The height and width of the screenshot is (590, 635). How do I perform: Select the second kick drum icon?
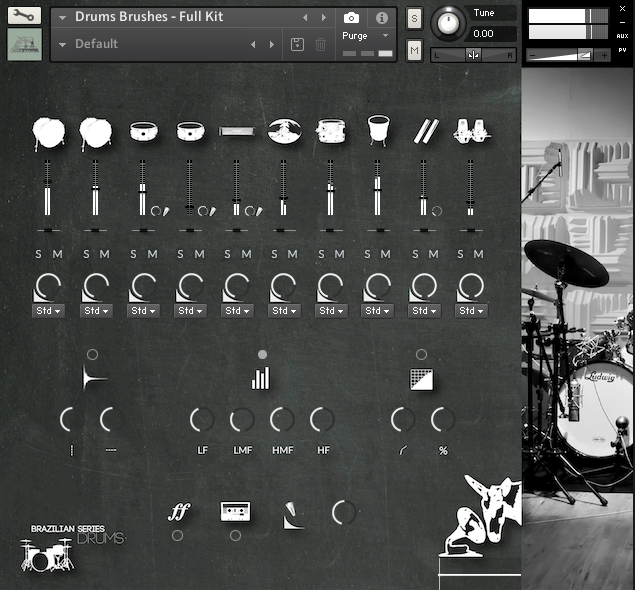[x=96, y=133]
